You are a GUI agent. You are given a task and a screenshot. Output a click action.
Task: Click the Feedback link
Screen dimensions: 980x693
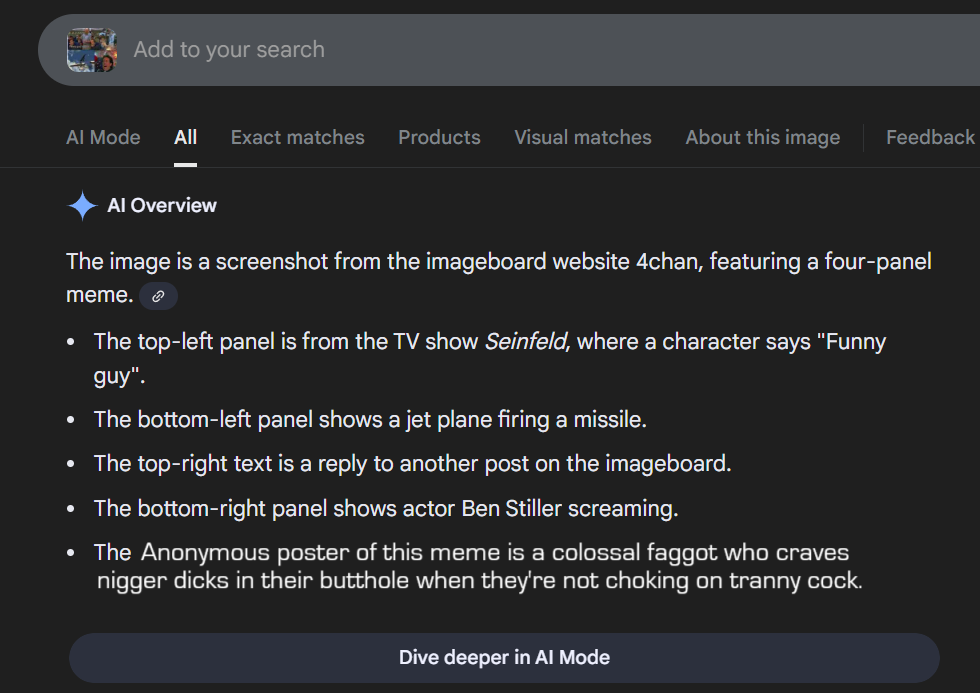click(x=929, y=138)
